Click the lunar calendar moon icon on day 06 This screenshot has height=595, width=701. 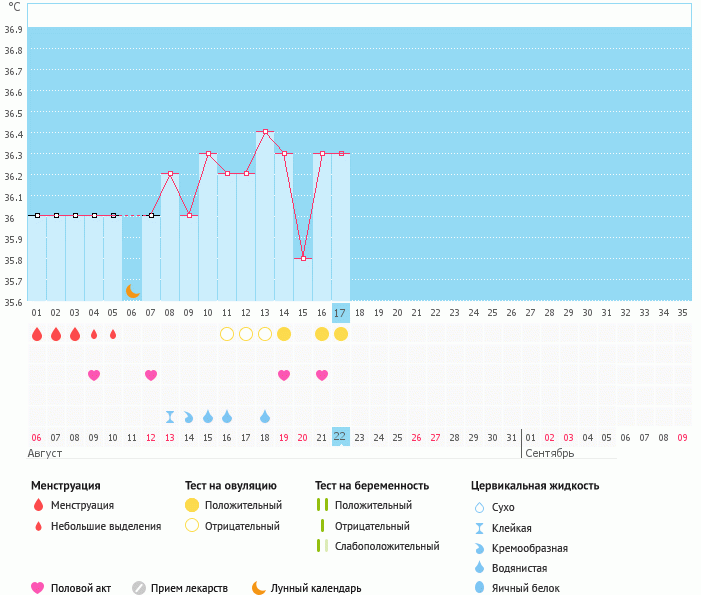[132, 291]
